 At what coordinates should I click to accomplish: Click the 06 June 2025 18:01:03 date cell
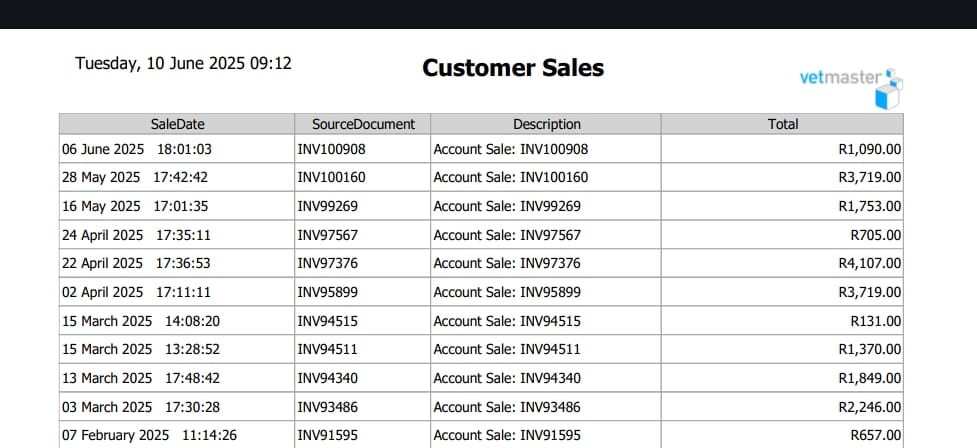tap(177, 149)
